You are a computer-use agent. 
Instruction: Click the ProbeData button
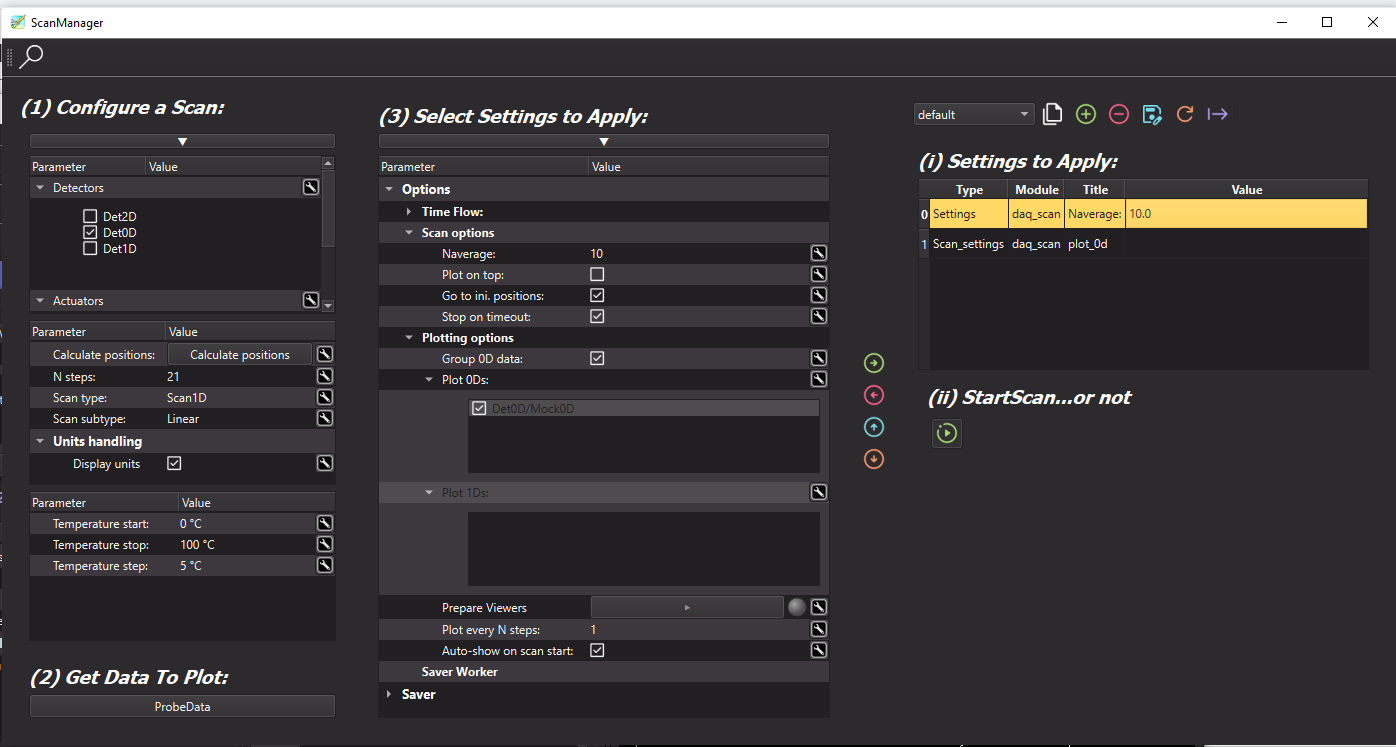[x=182, y=707]
